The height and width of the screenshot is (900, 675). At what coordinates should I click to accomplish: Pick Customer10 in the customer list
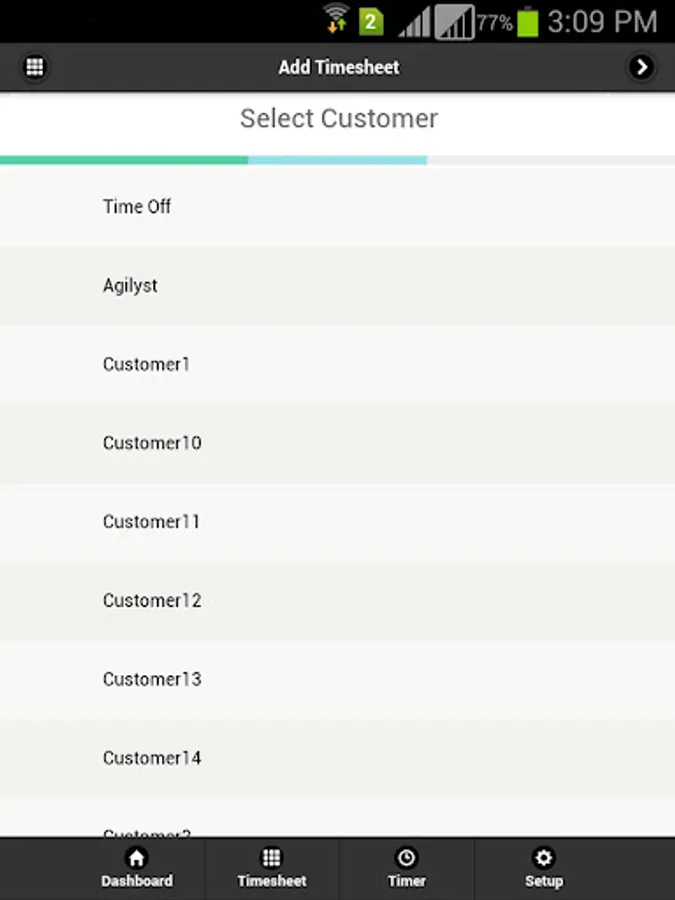pos(152,443)
